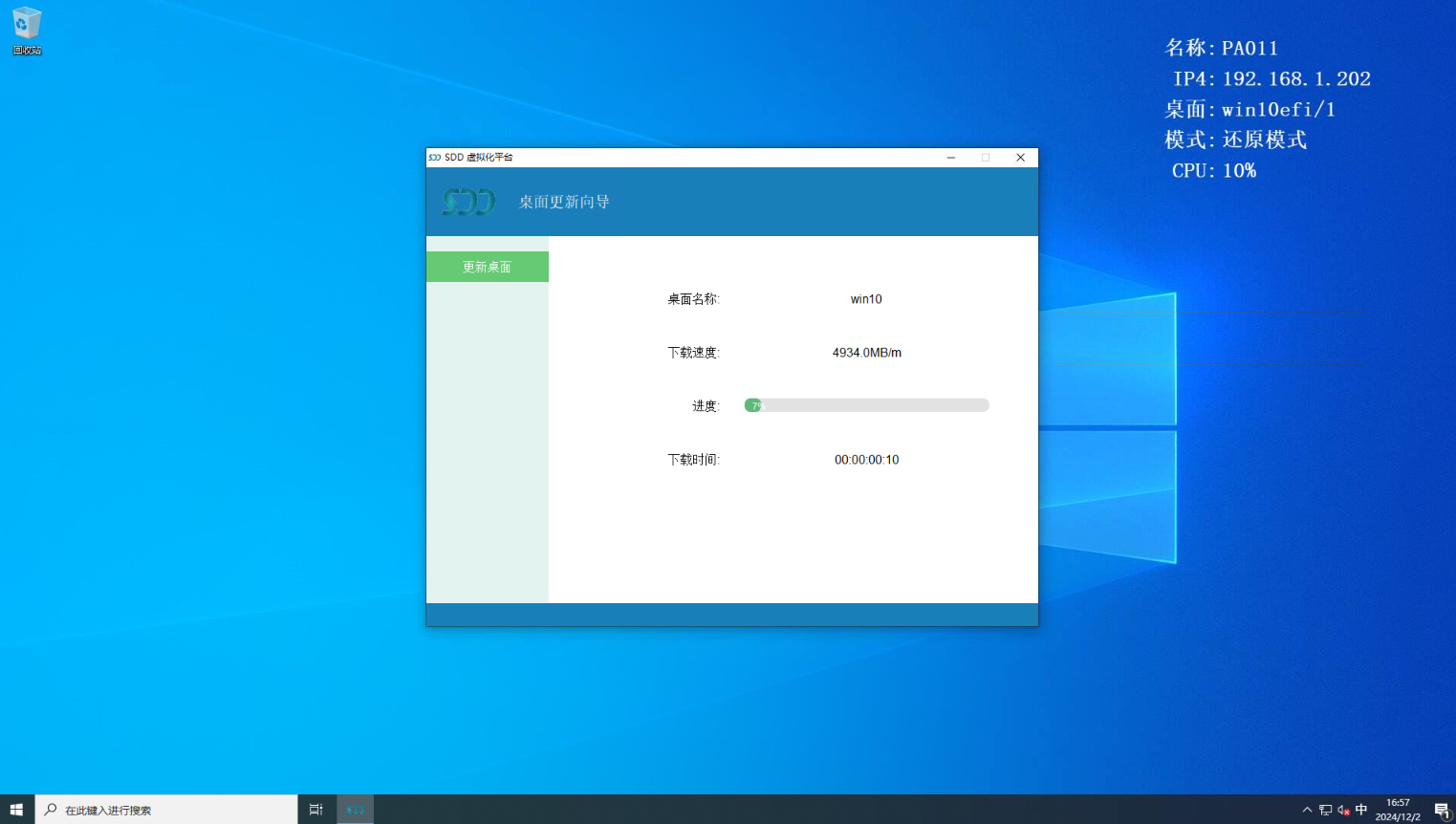Open the notification center icon
Image resolution: width=1456 pixels, height=824 pixels.
tap(1442, 810)
